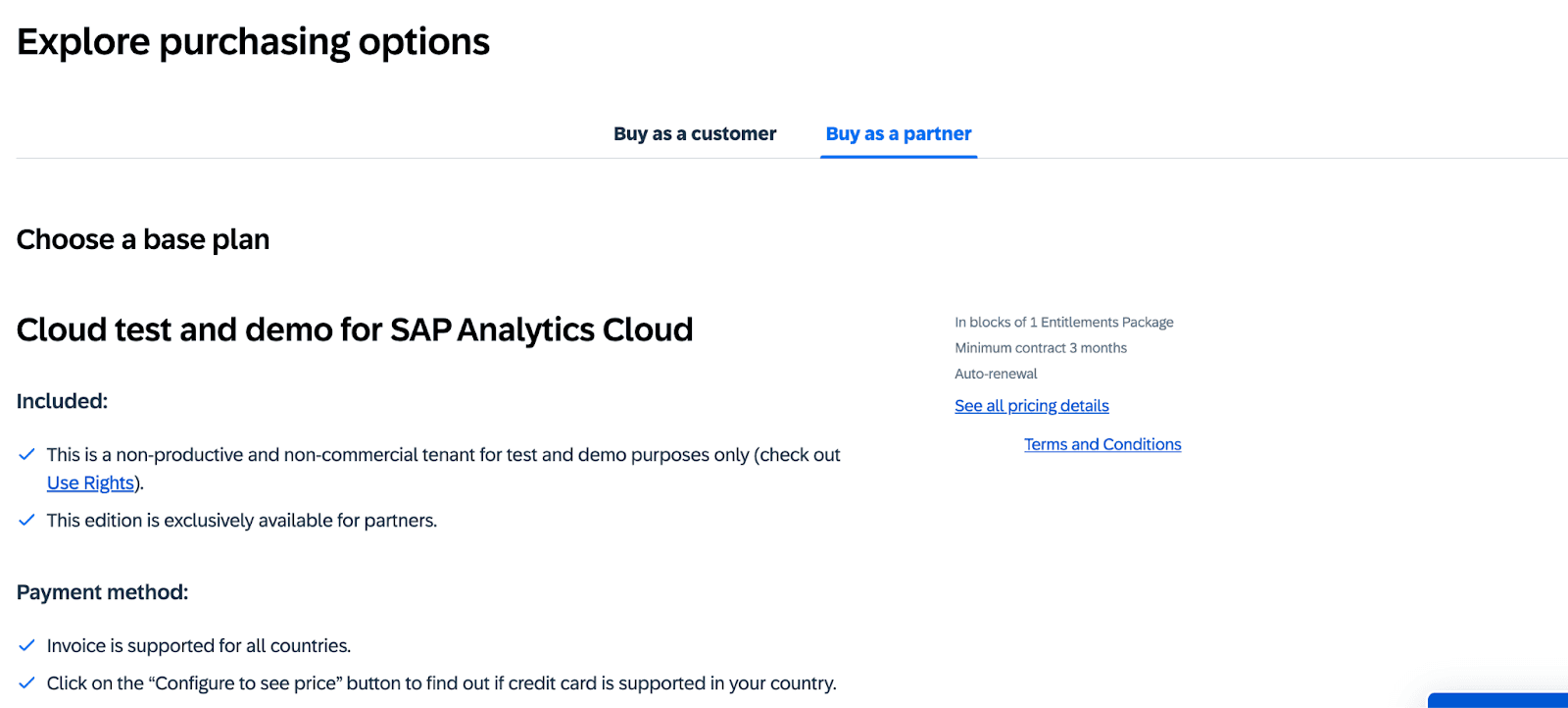The height and width of the screenshot is (708, 1568).
Task: Click the checkmark beside partner exclusivity bullet
Action: (26, 520)
